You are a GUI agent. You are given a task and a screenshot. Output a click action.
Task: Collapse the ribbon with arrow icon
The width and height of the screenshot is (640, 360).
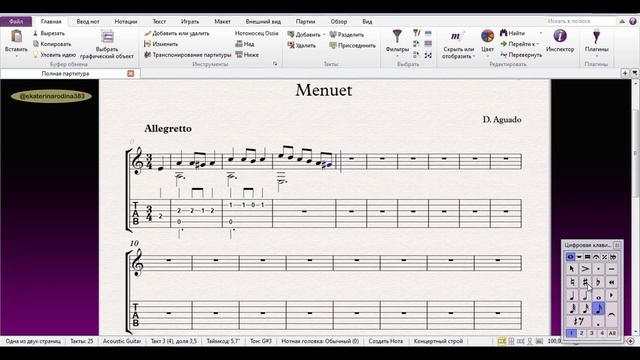(x=622, y=21)
